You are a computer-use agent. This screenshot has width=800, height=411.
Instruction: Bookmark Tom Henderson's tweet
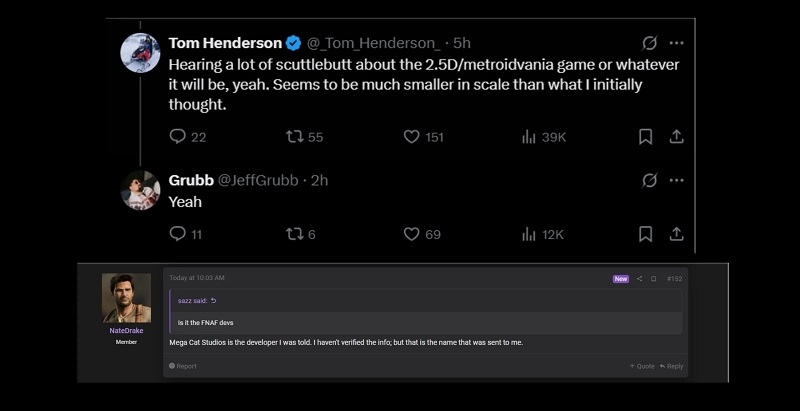646,137
